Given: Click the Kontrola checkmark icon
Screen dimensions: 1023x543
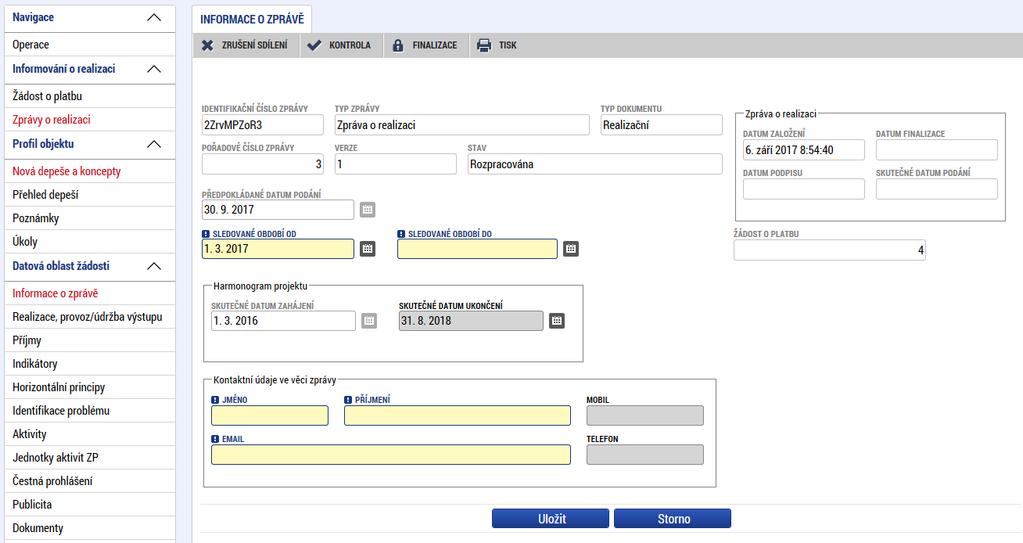Looking at the screenshot, I should click(x=314, y=45).
